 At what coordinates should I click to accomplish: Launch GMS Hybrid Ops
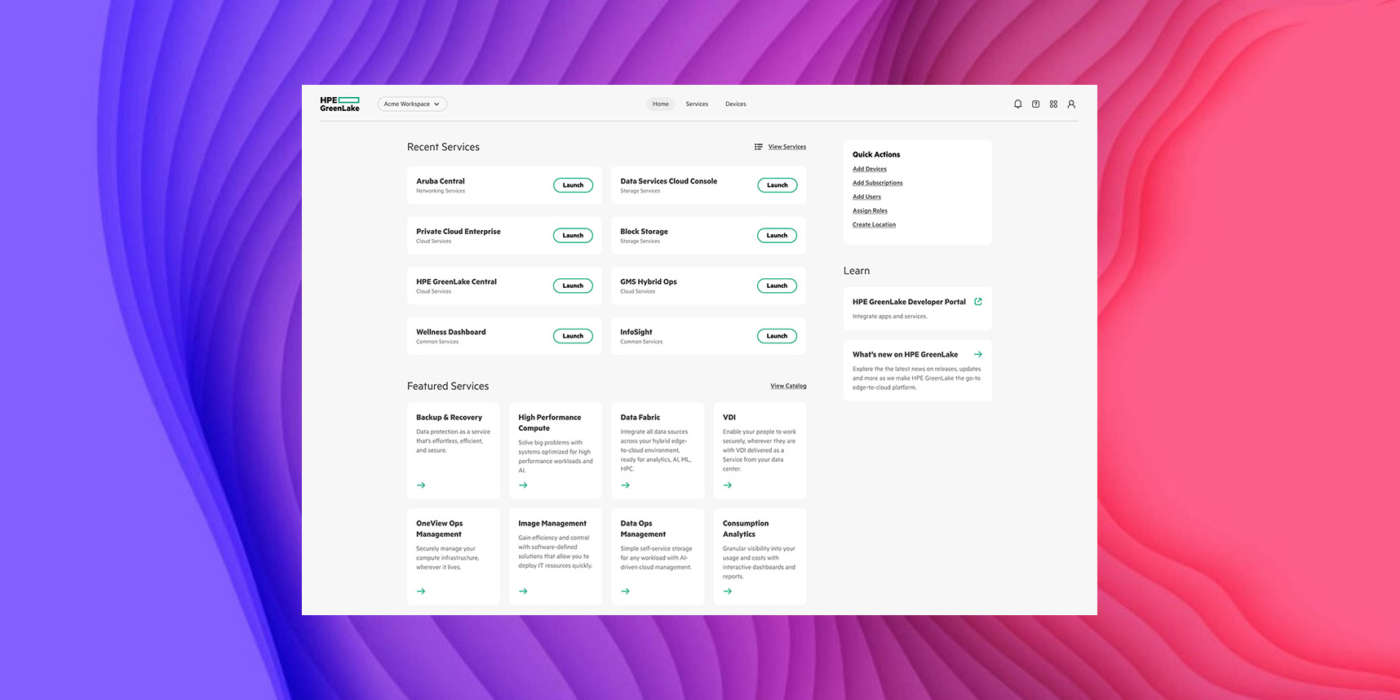(777, 285)
